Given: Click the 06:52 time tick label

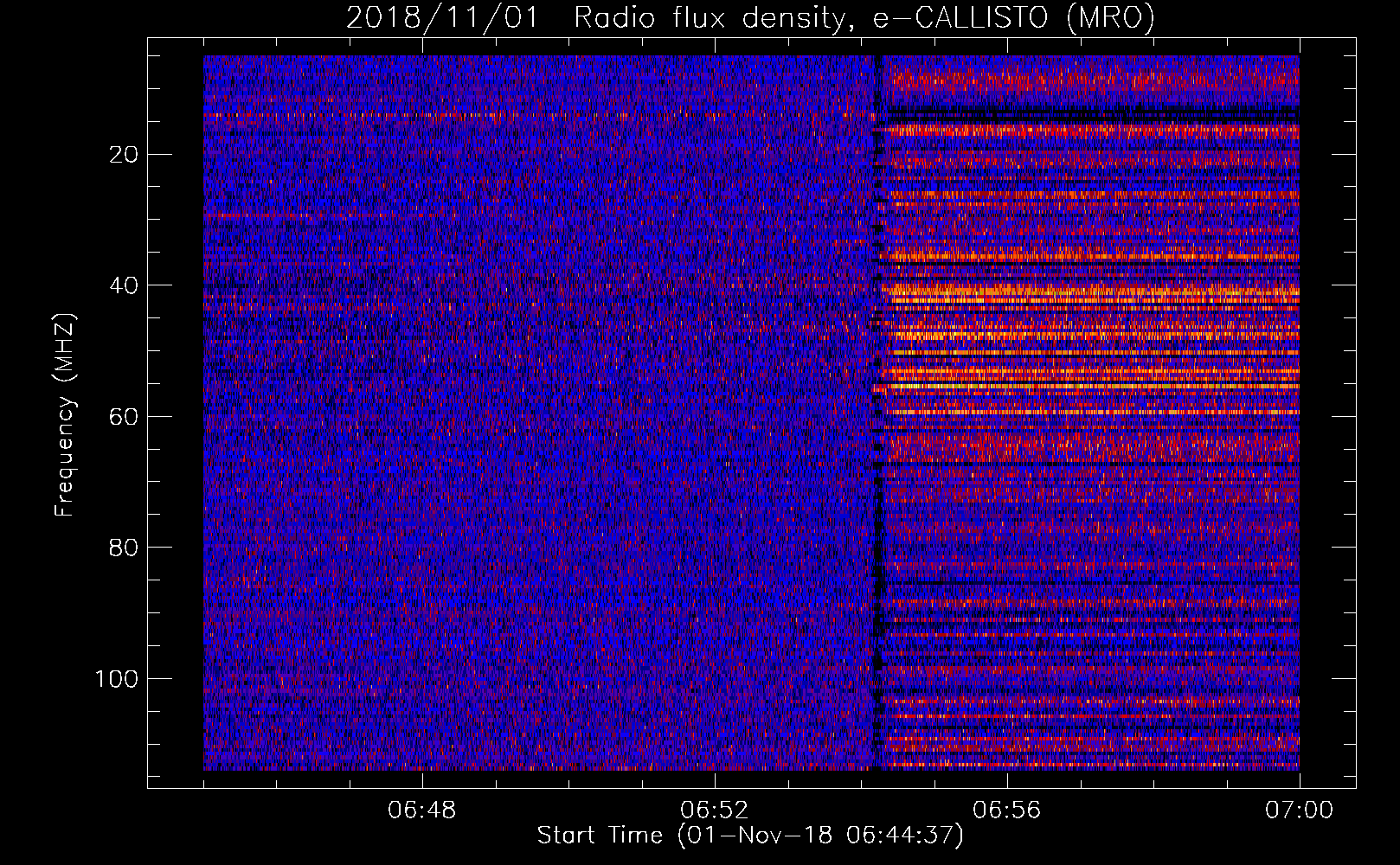Looking at the screenshot, I should coord(715,811).
